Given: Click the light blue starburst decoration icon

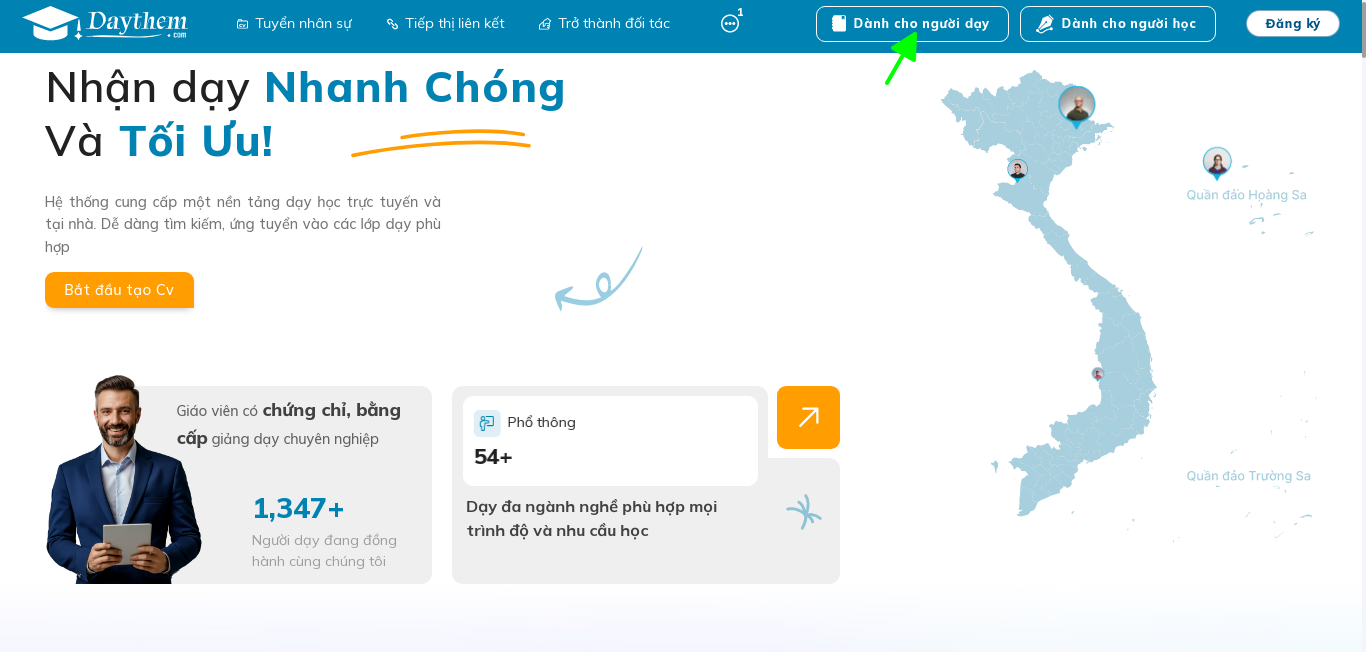Looking at the screenshot, I should (803, 512).
